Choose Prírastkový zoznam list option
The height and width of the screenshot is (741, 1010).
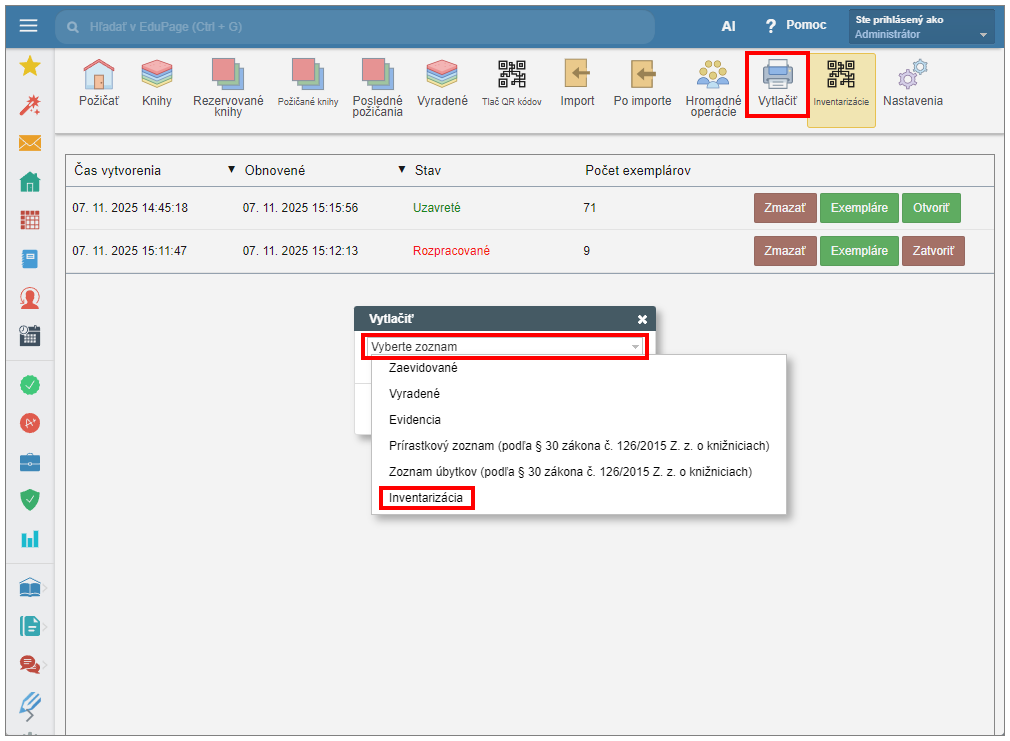point(578,445)
